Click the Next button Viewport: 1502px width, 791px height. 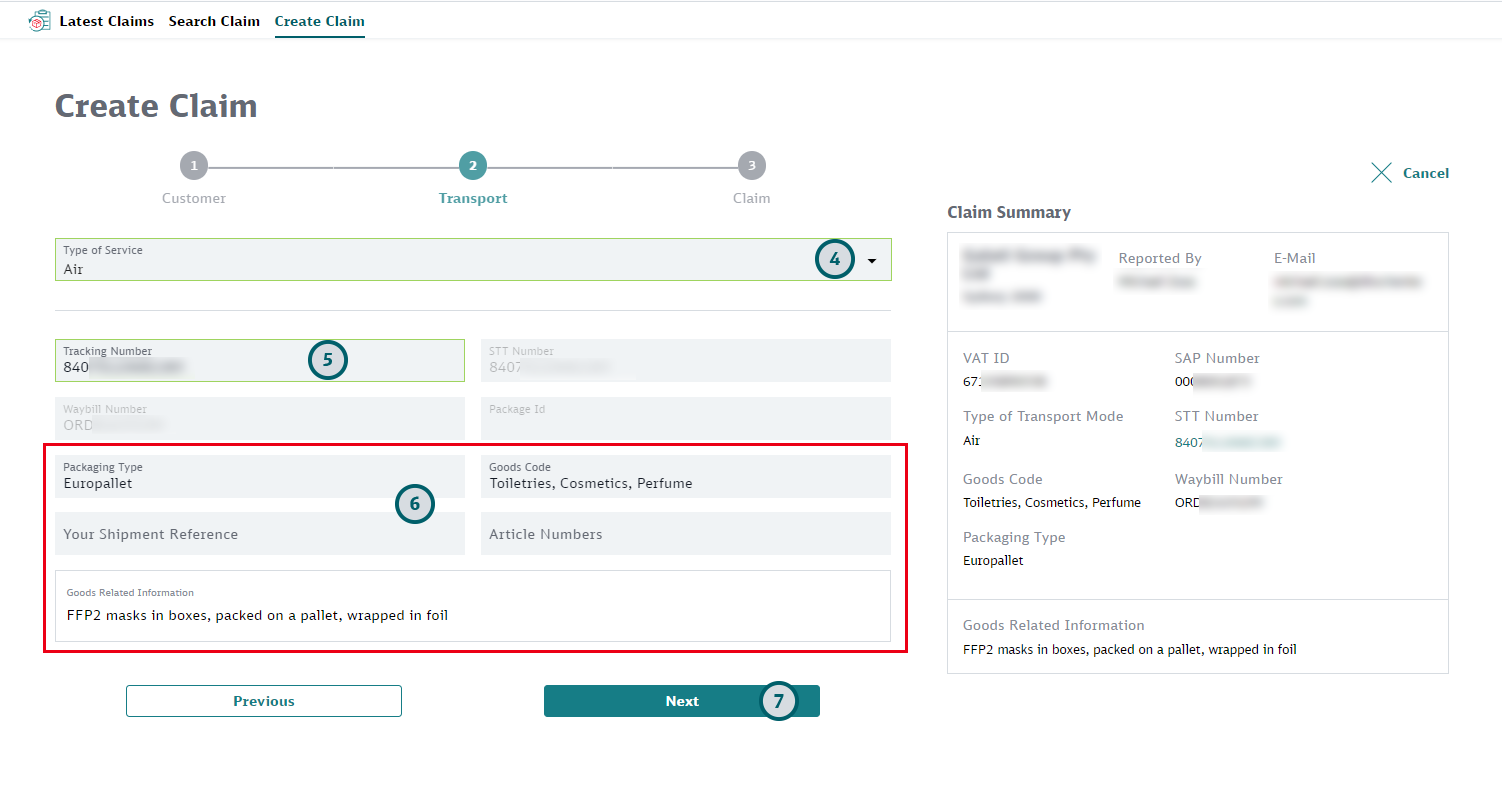[x=681, y=701]
